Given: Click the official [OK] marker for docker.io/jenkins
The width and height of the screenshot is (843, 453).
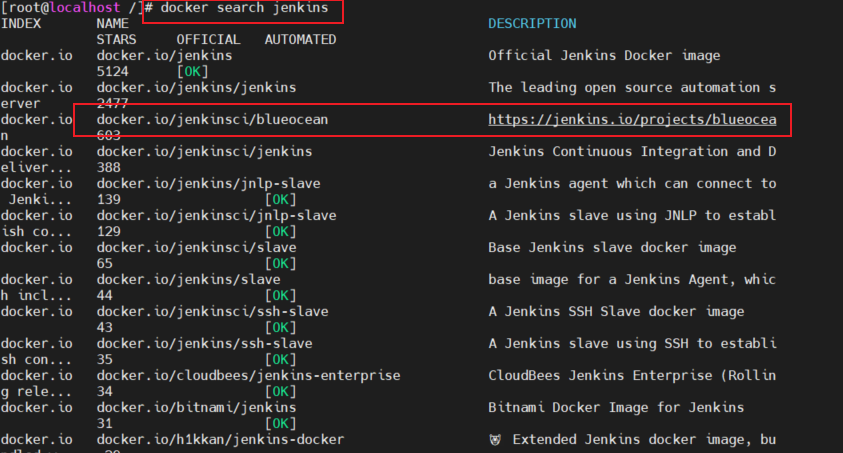Looking at the screenshot, I should [192, 71].
